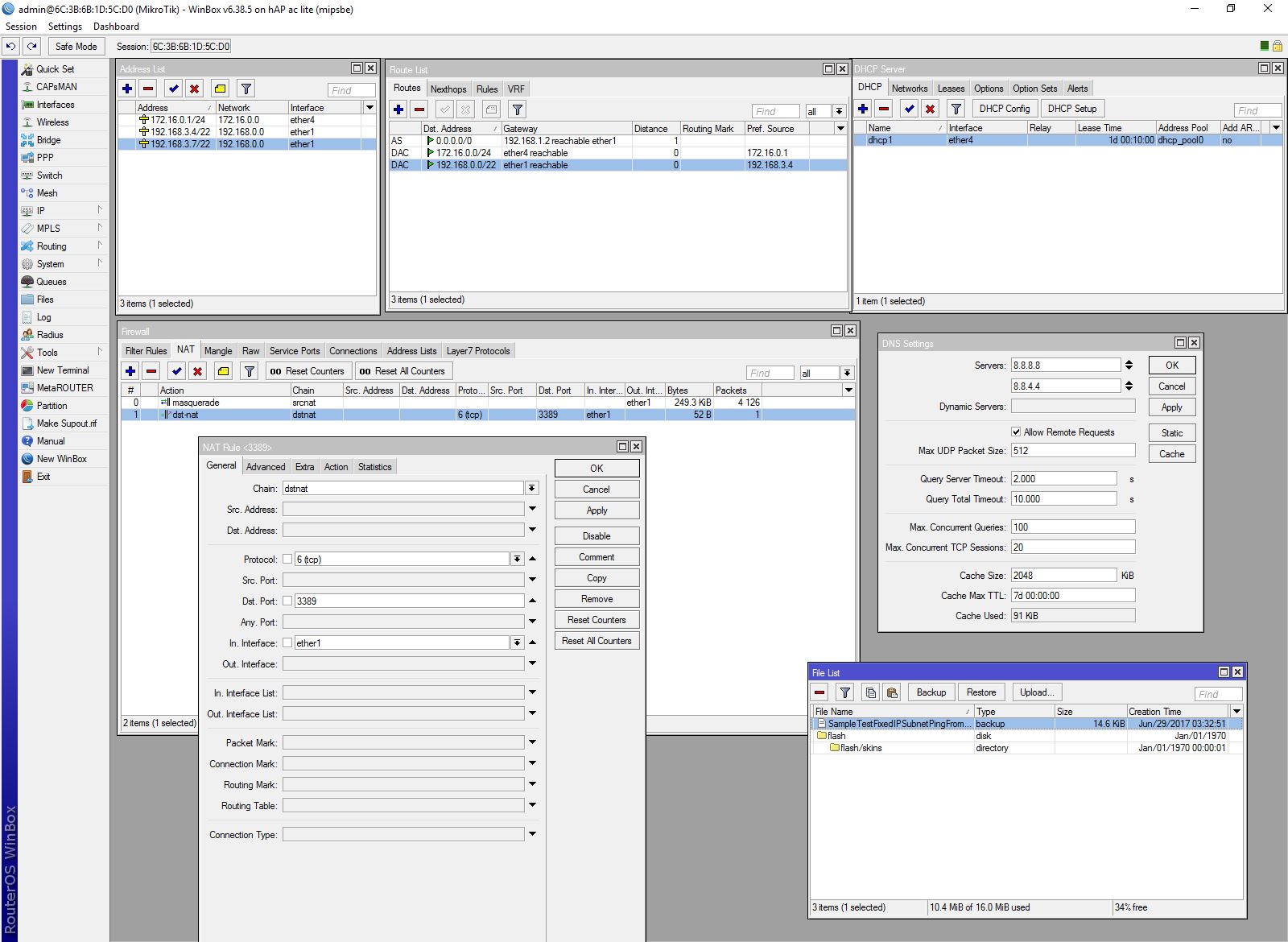Select flash/skins row in File List
Image resolution: width=1288 pixels, height=942 pixels.
pos(1026,748)
